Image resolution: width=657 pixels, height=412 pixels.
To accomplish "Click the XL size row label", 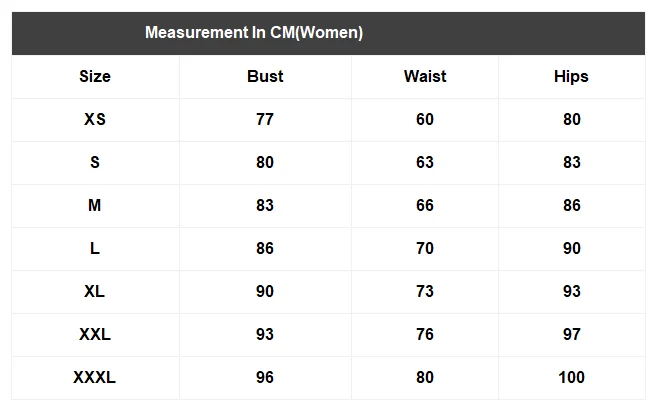I will pyautogui.click(x=95, y=291).
